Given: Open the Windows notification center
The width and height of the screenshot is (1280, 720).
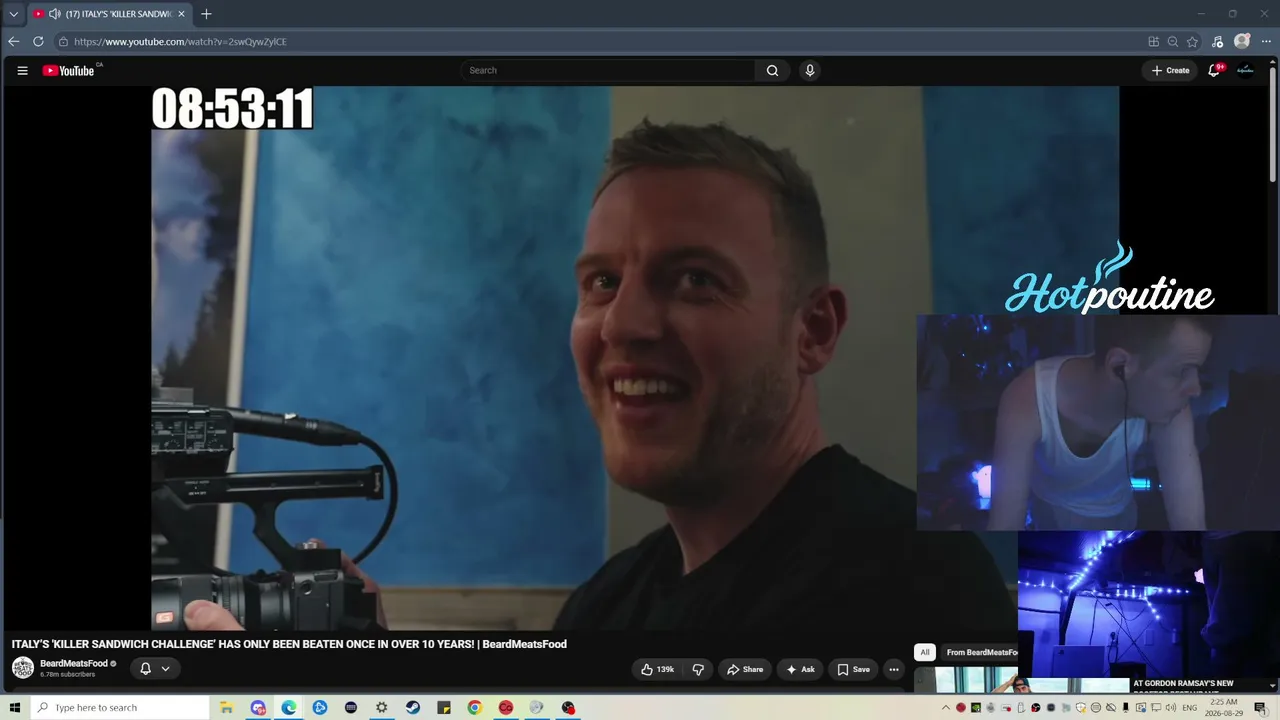Looking at the screenshot, I should point(1260,708).
